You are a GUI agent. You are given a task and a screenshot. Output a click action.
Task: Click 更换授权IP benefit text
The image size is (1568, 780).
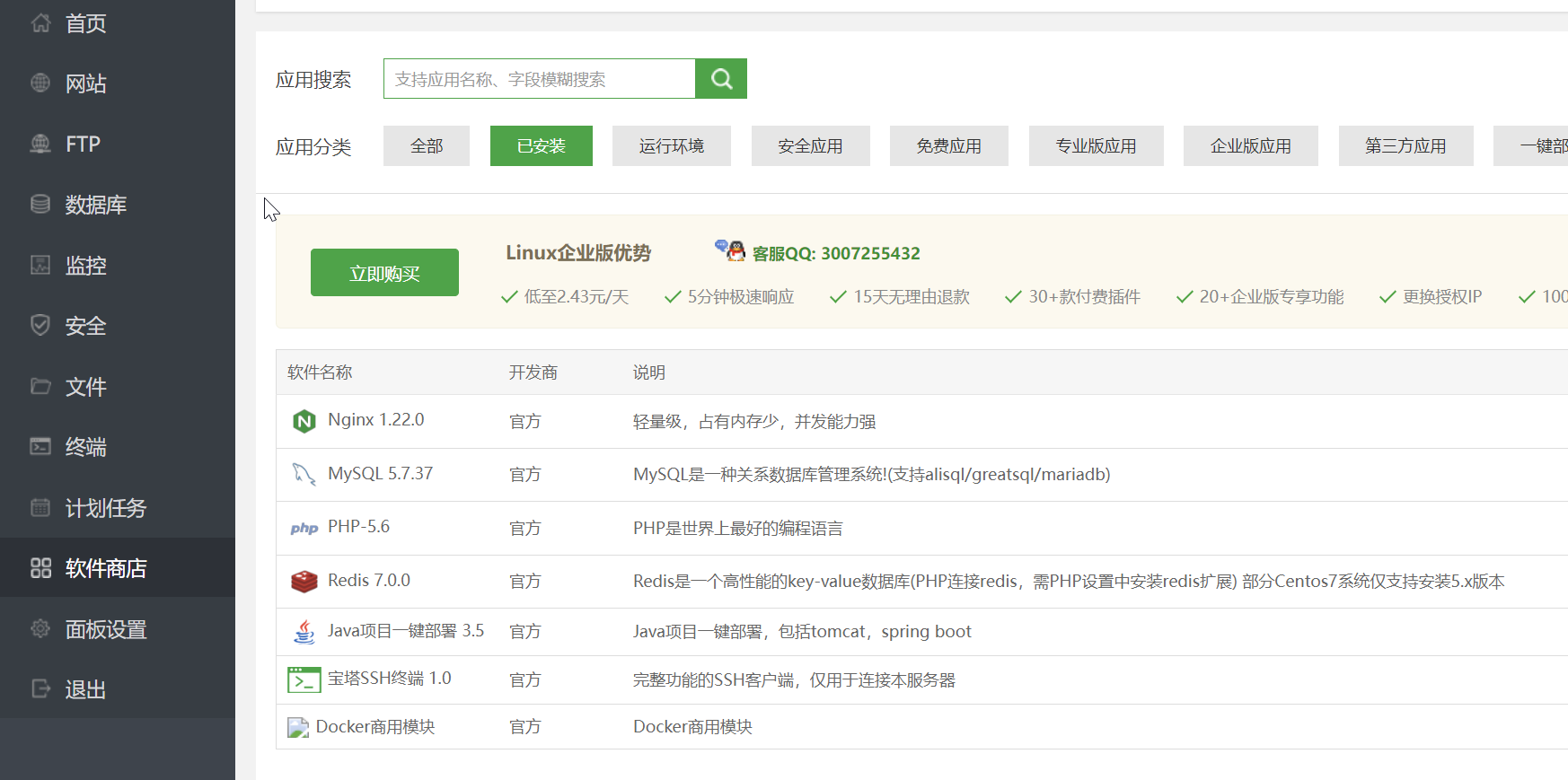click(x=1442, y=297)
